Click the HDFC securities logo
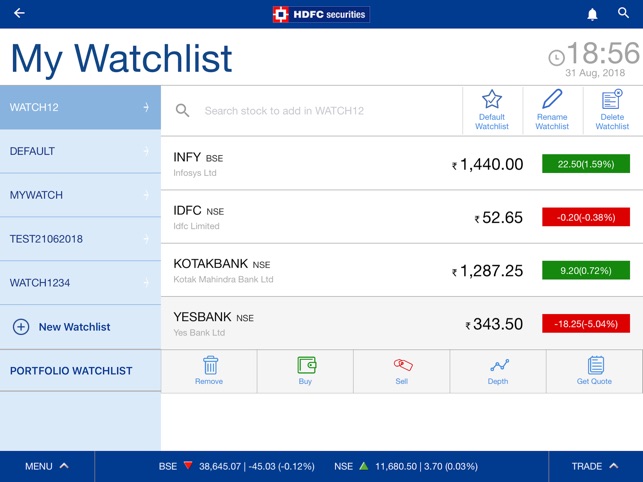The height and width of the screenshot is (482, 643). [321, 14]
